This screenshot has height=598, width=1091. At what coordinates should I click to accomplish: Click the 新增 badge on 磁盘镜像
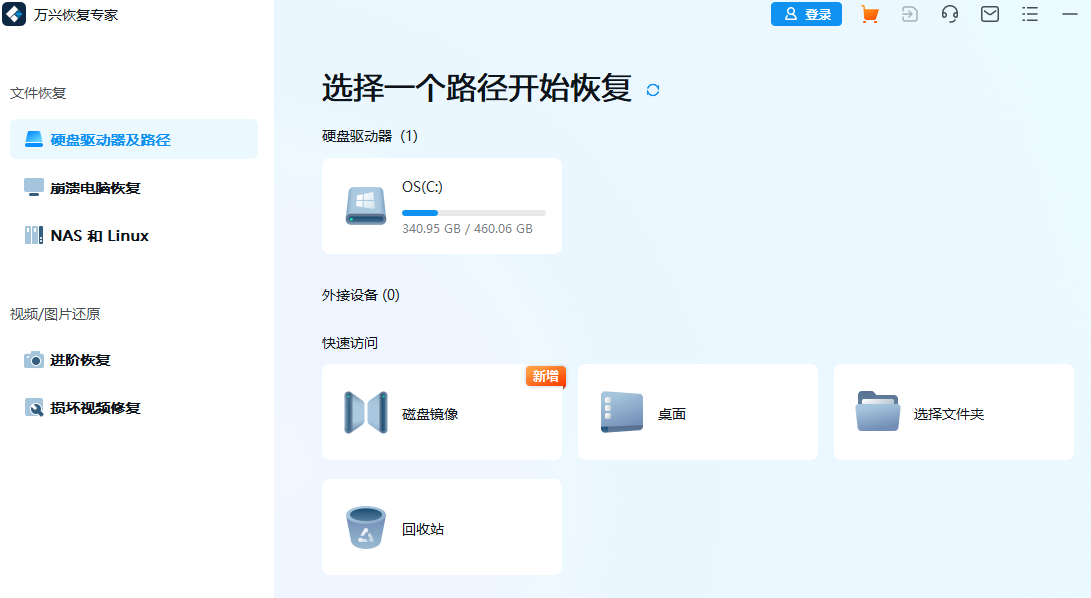point(545,377)
